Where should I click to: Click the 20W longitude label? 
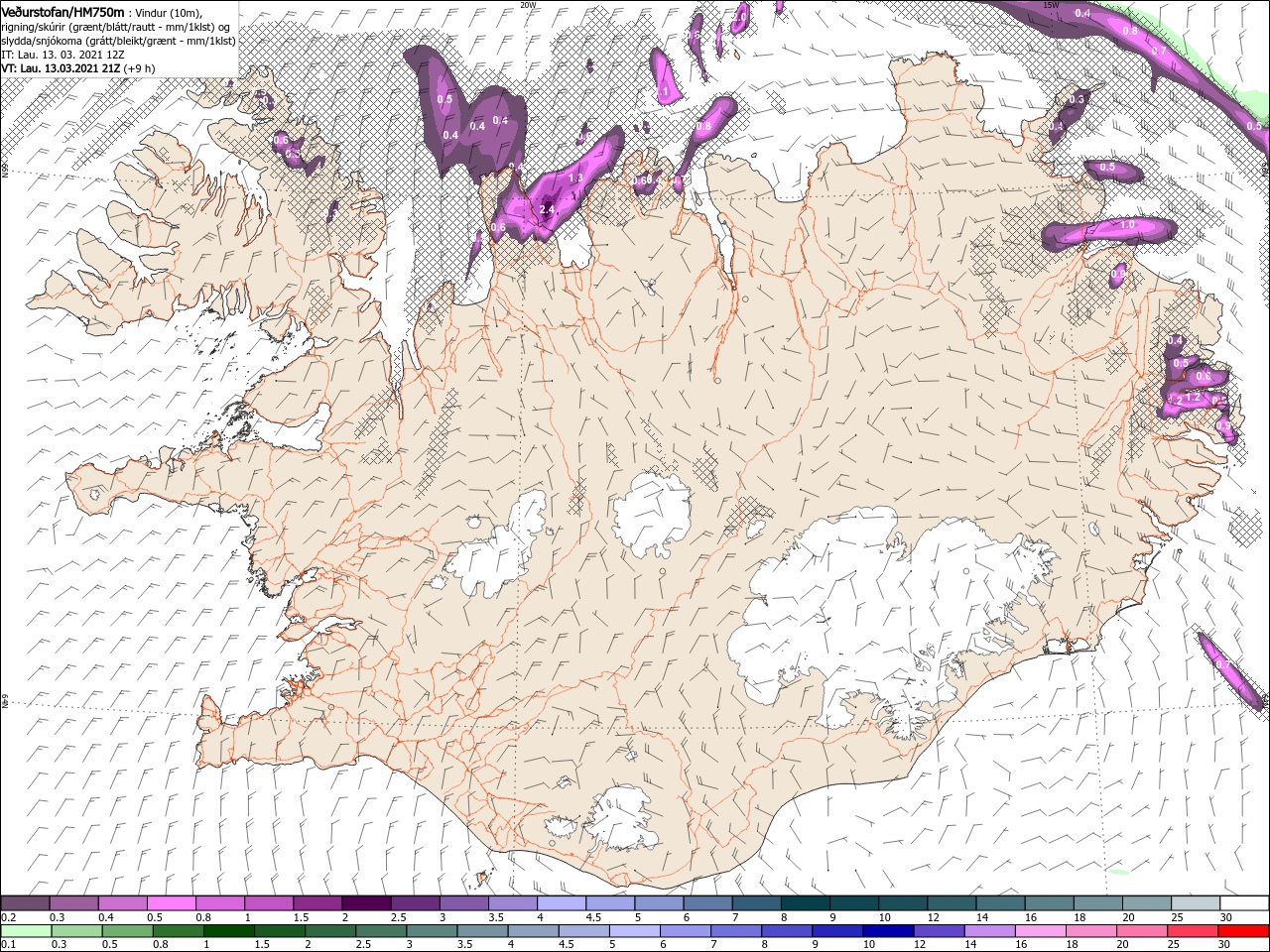(528, 5)
